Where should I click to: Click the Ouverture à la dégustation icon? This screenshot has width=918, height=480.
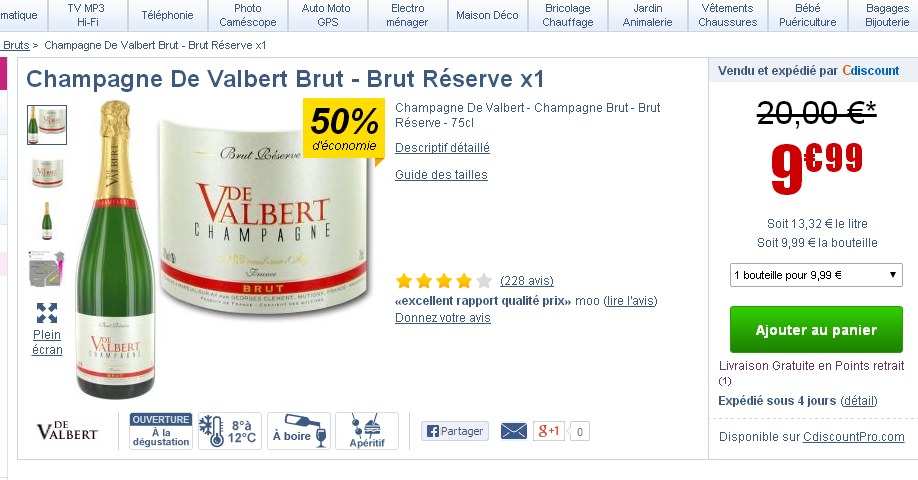161,431
